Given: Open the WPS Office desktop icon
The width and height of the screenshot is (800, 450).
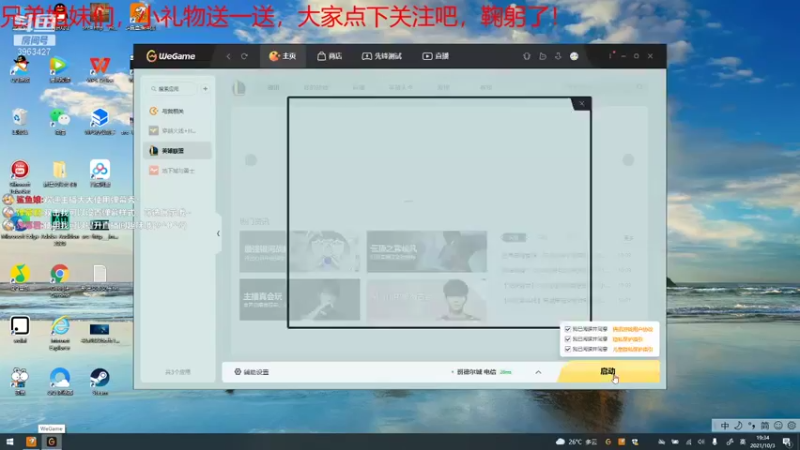Looking at the screenshot, I should 99,69.
